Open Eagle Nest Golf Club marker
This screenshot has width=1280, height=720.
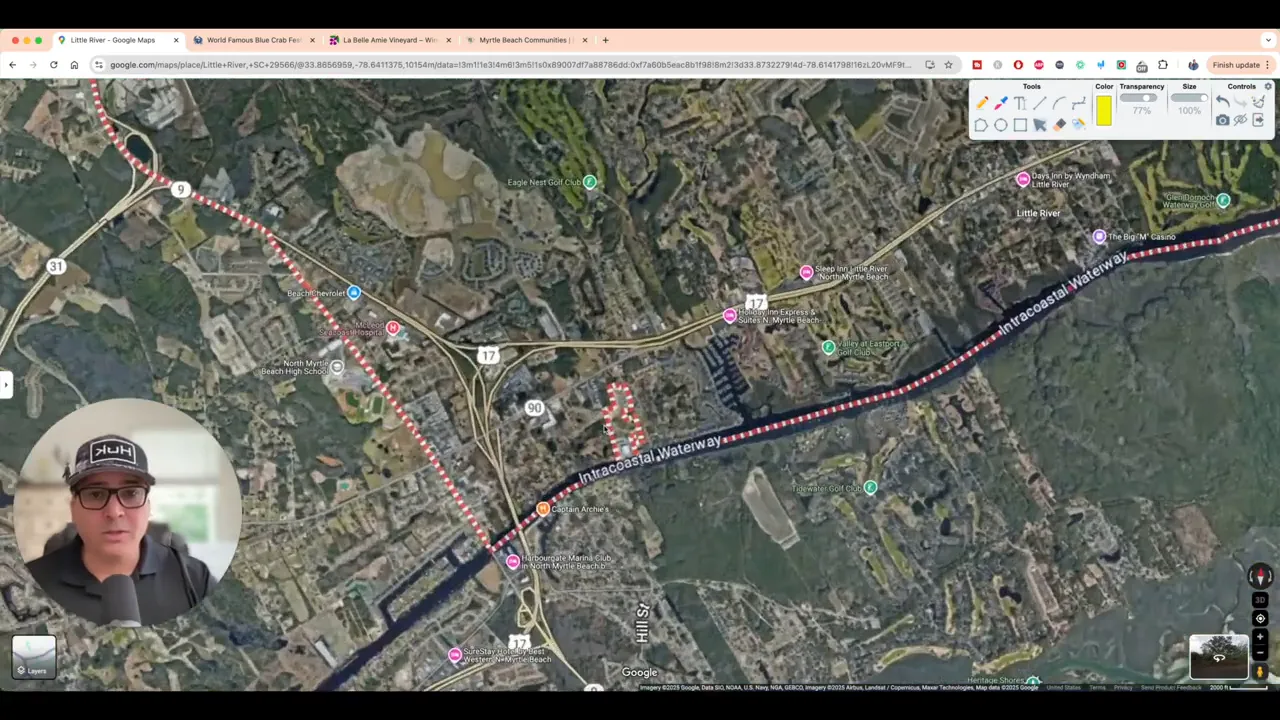pyautogui.click(x=590, y=182)
